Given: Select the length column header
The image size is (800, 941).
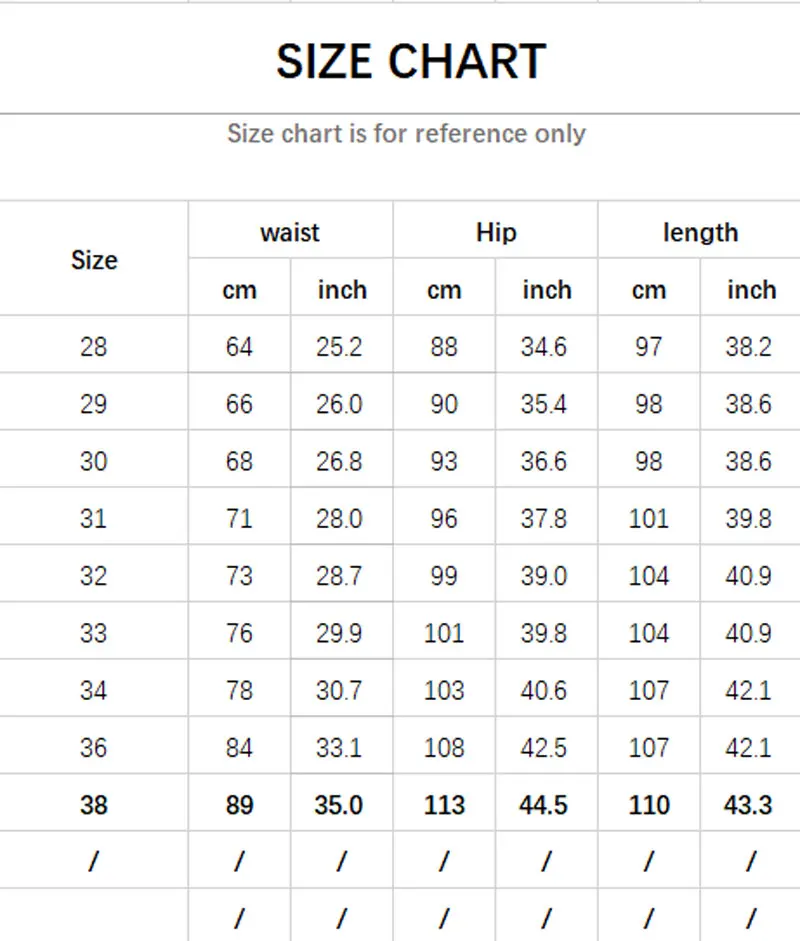Looking at the screenshot, I should 700,233.
